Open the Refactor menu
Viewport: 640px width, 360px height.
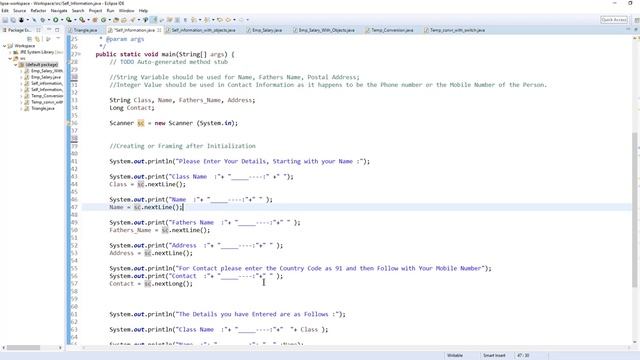click(38, 11)
